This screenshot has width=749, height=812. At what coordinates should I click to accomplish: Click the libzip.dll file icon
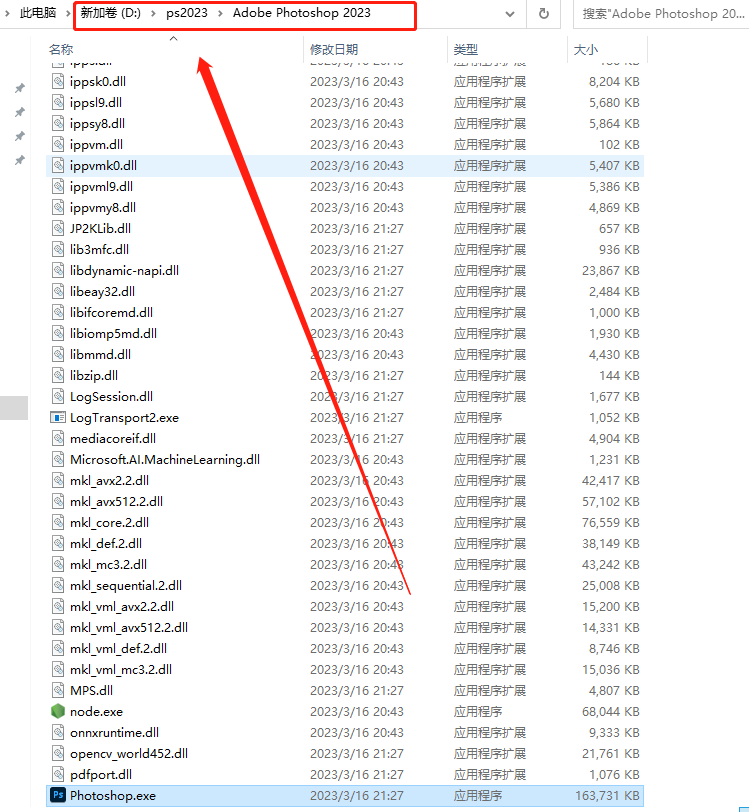[x=57, y=375]
